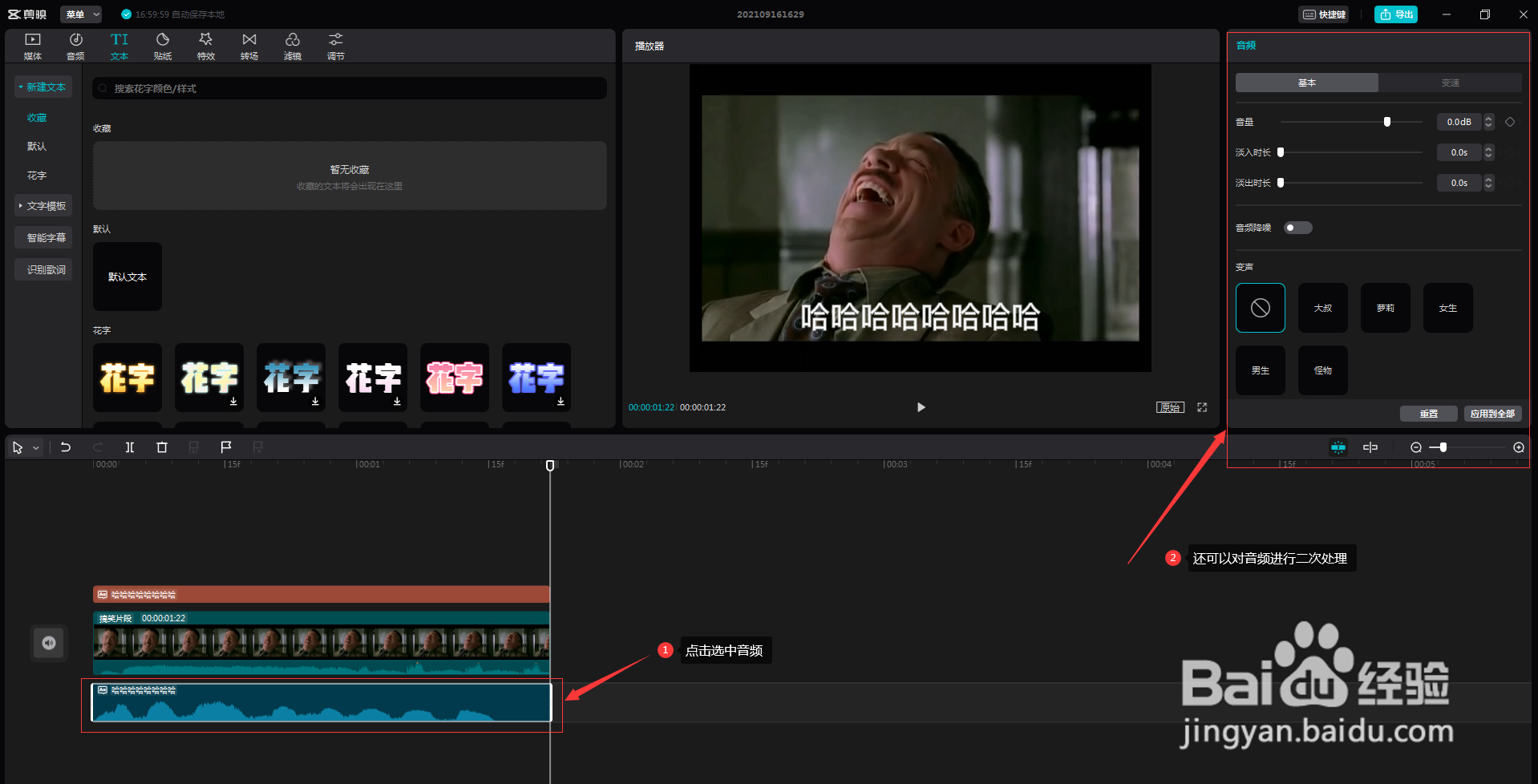Open the 贴纸 stickers tab

pyautogui.click(x=163, y=46)
